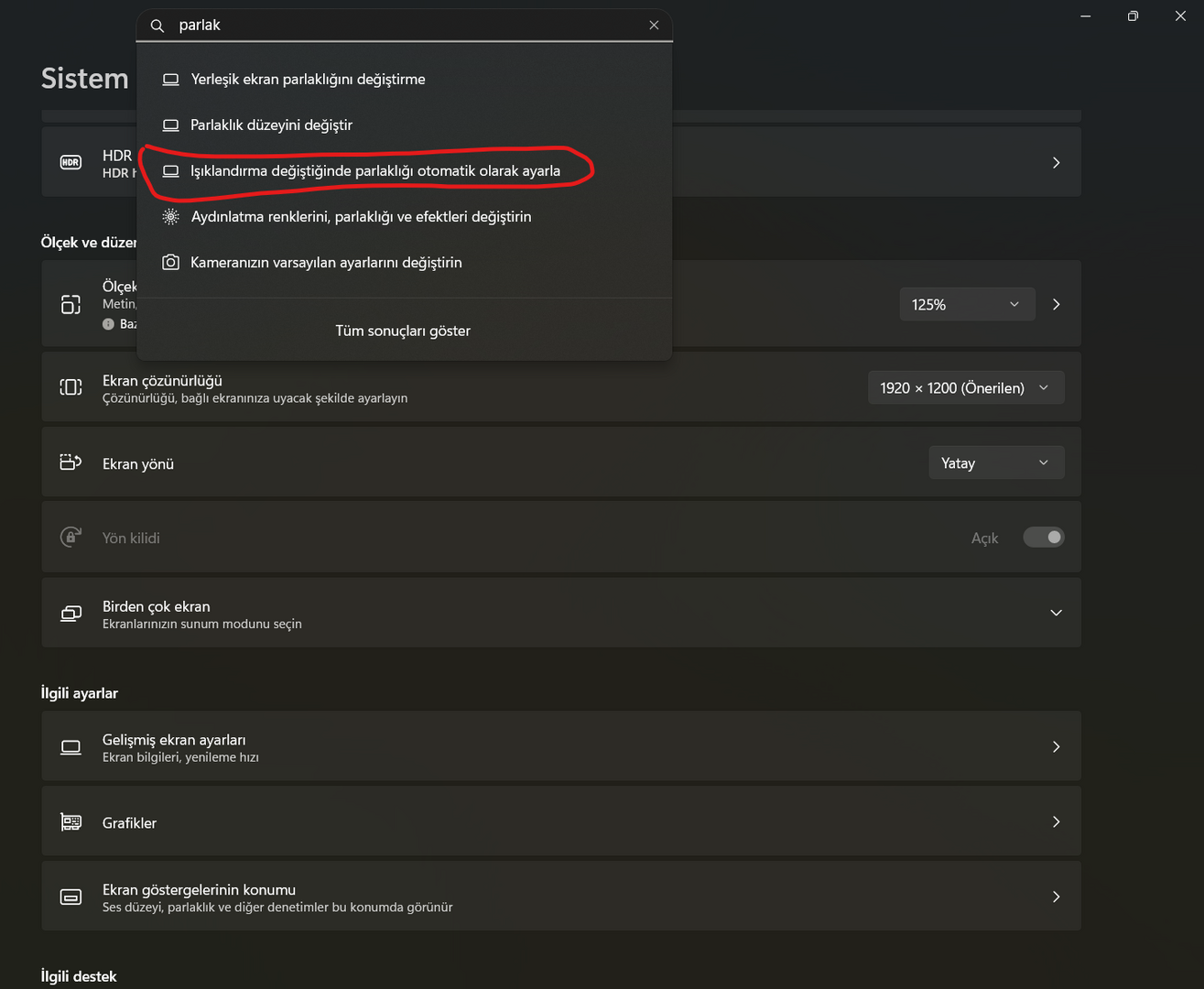
Task: Click the search magnifier icon
Action: [x=157, y=26]
